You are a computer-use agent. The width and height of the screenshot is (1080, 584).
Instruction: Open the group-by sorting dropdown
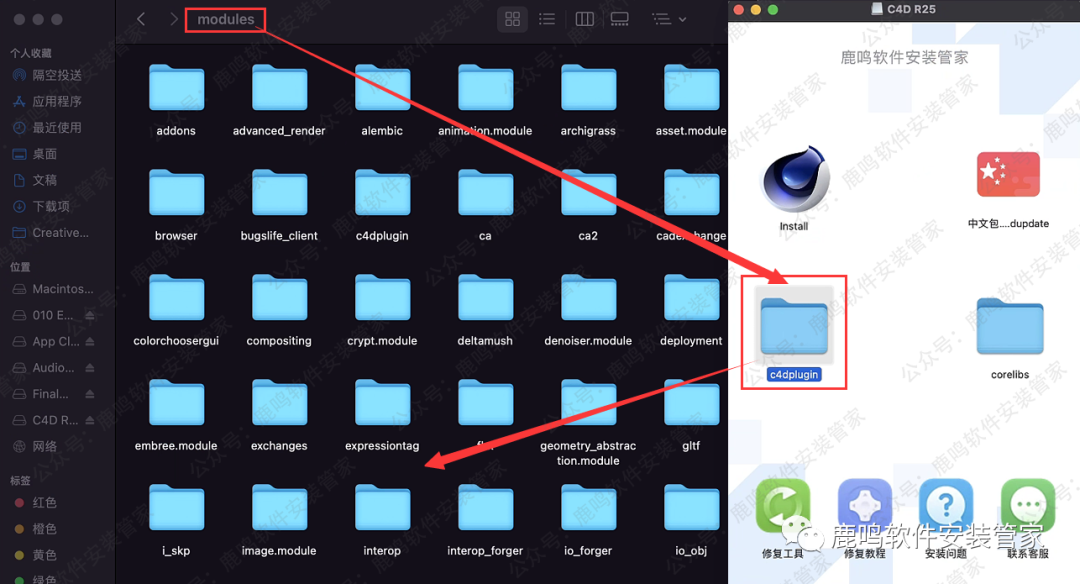pos(669,19)
